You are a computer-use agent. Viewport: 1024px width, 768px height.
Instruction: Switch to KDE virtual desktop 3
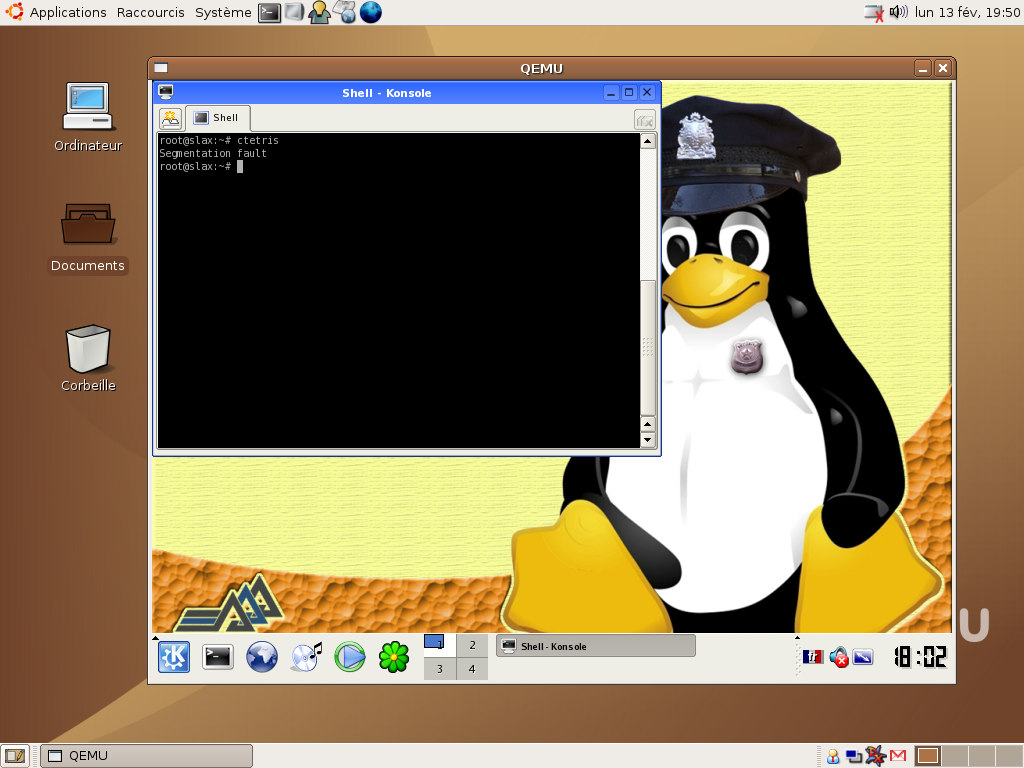pyautogui.click(x=440, y=669)
